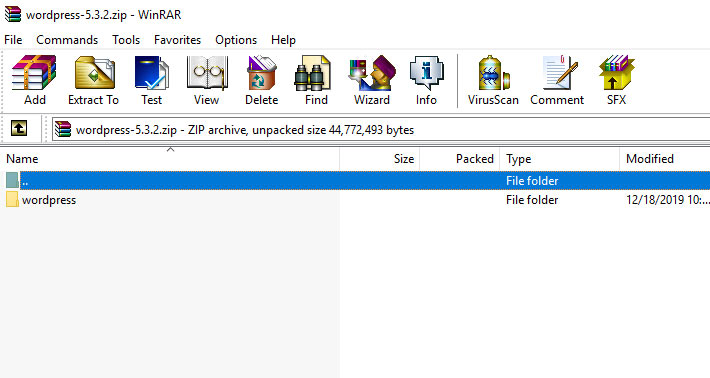Click the Add archive toolbar icon
Screen dimensions: 710x378
34,81
